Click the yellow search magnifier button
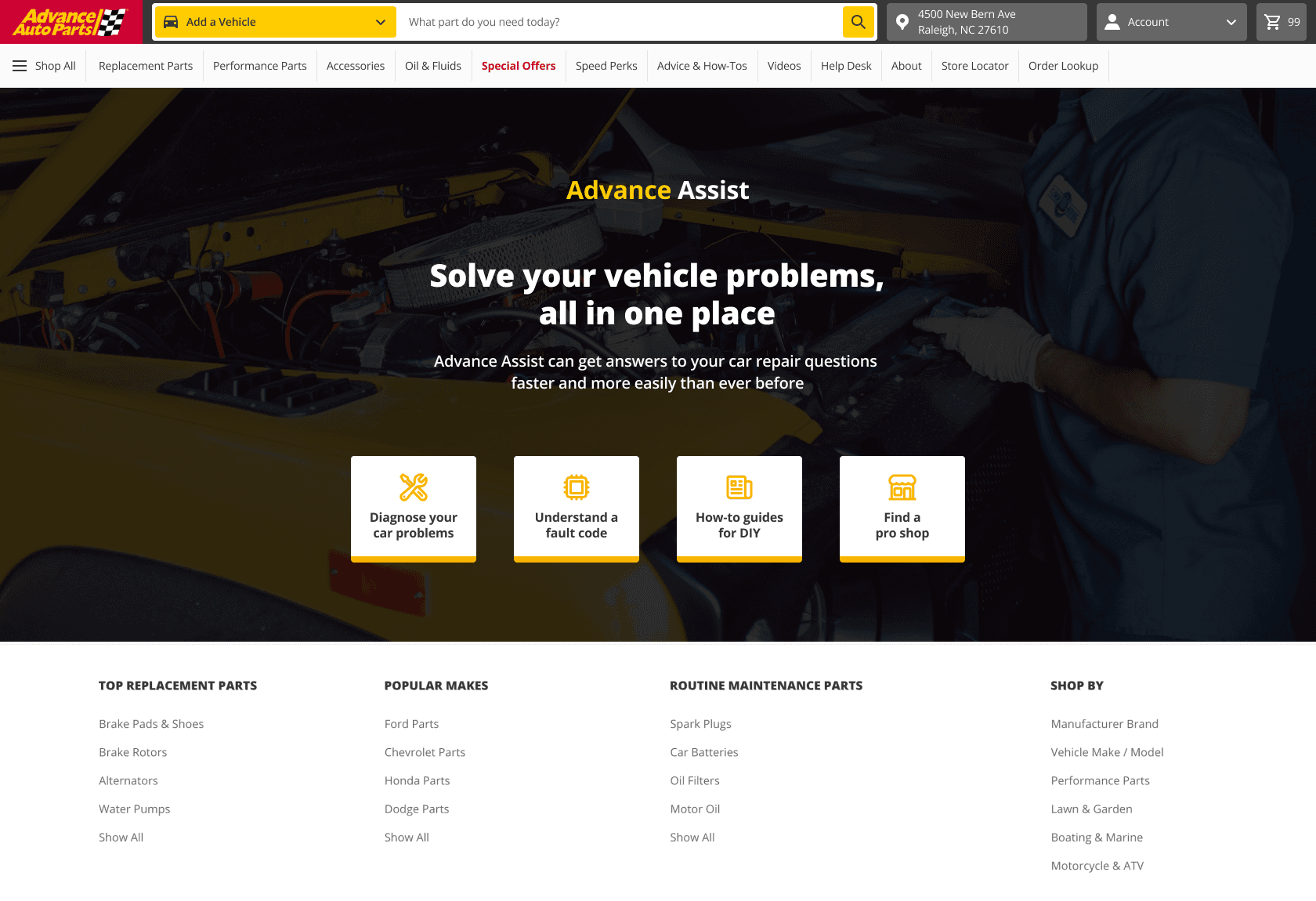This screenshot has height=901, width=1316. pyautogui.click(x=859, y=22)
